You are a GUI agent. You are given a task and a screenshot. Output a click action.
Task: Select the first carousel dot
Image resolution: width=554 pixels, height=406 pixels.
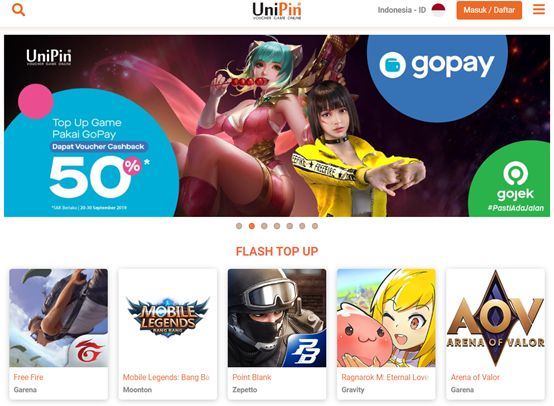tap(239, 226)
